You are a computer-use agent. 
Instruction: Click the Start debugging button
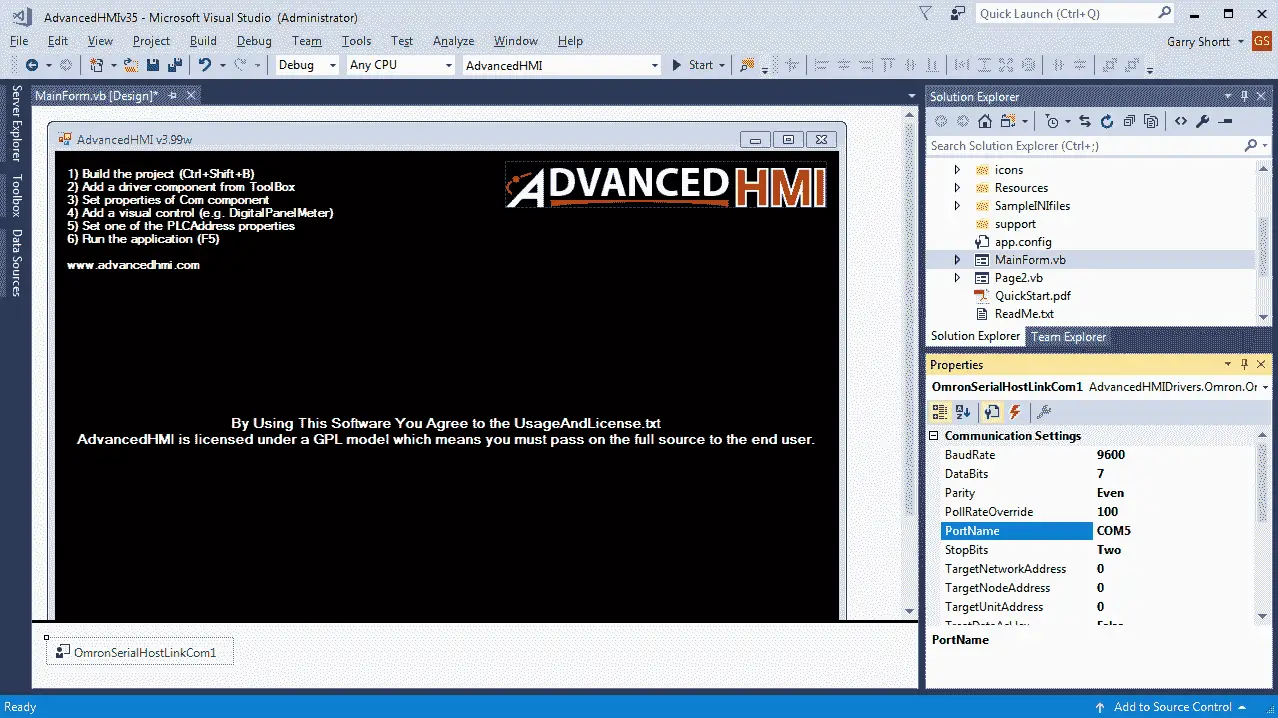coord(692,65)
